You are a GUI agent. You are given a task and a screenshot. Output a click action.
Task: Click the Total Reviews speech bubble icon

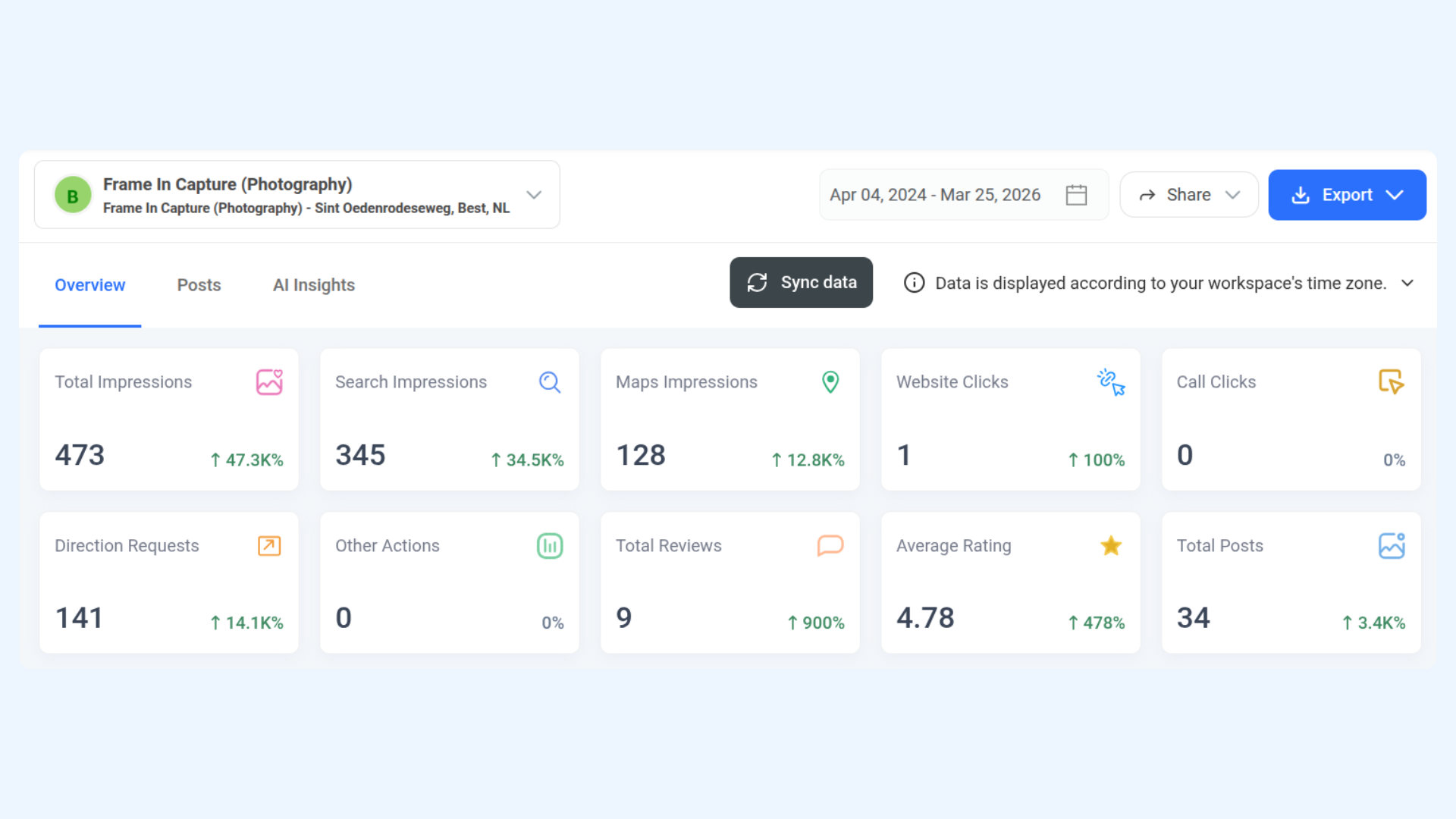click(830, 546)
